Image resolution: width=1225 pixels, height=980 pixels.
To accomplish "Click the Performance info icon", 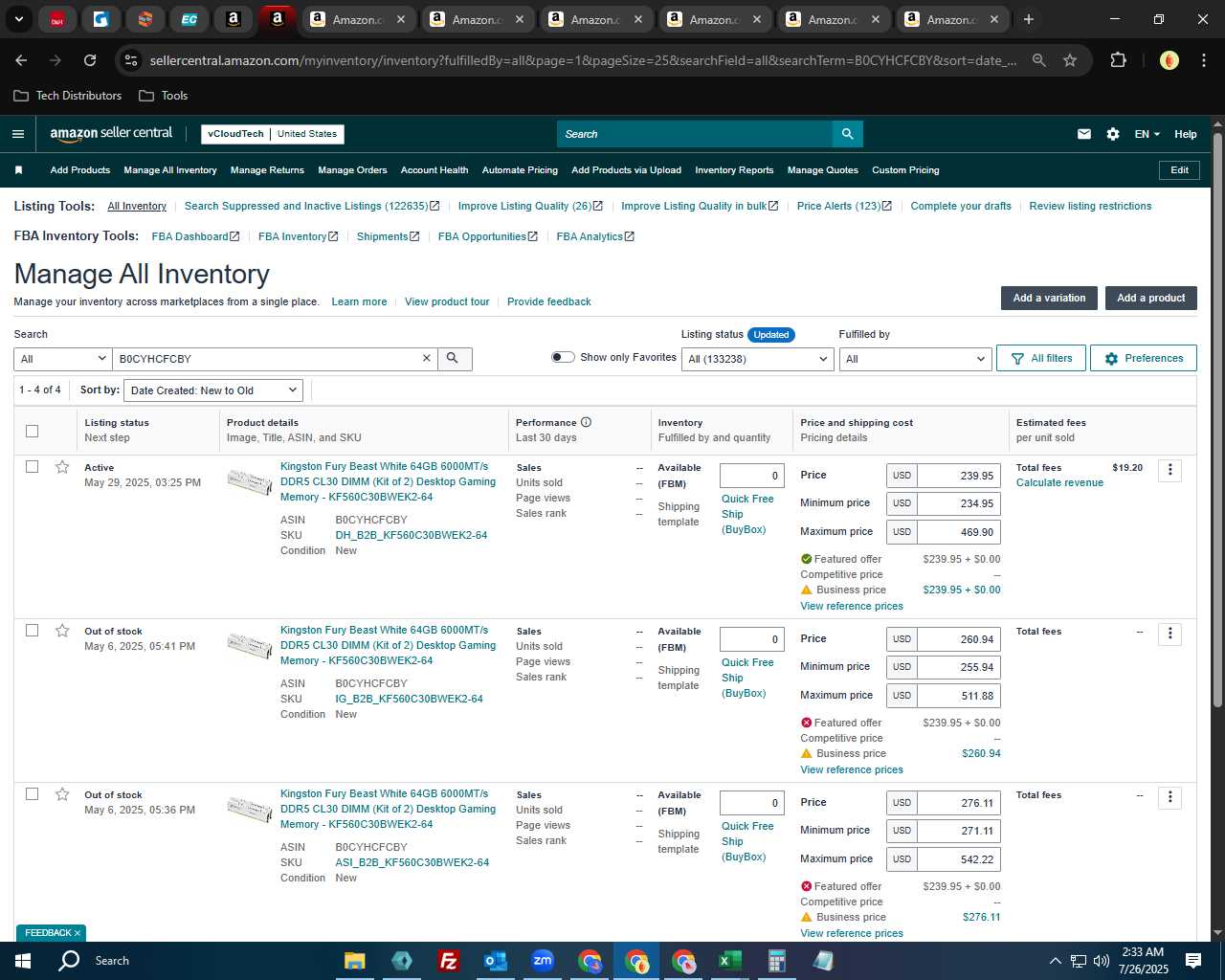I will click(x=586, y=422).
